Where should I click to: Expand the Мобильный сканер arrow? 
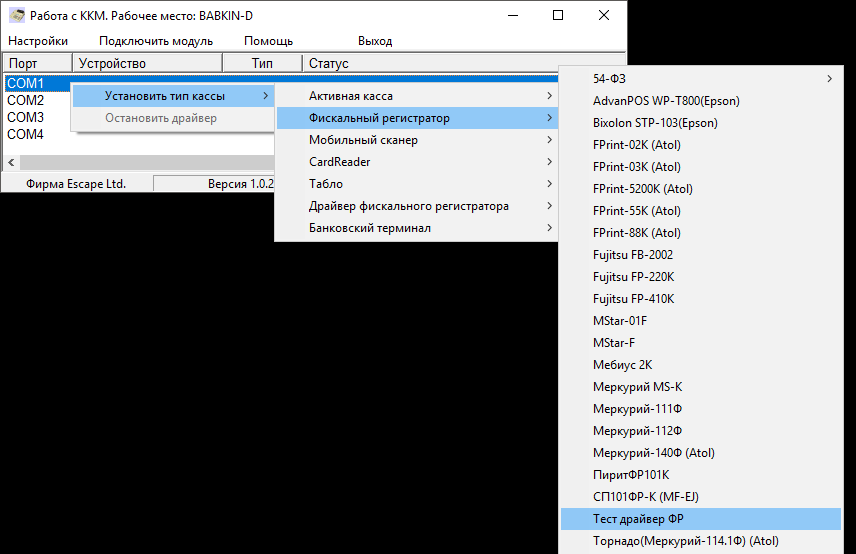click(549, 140)
